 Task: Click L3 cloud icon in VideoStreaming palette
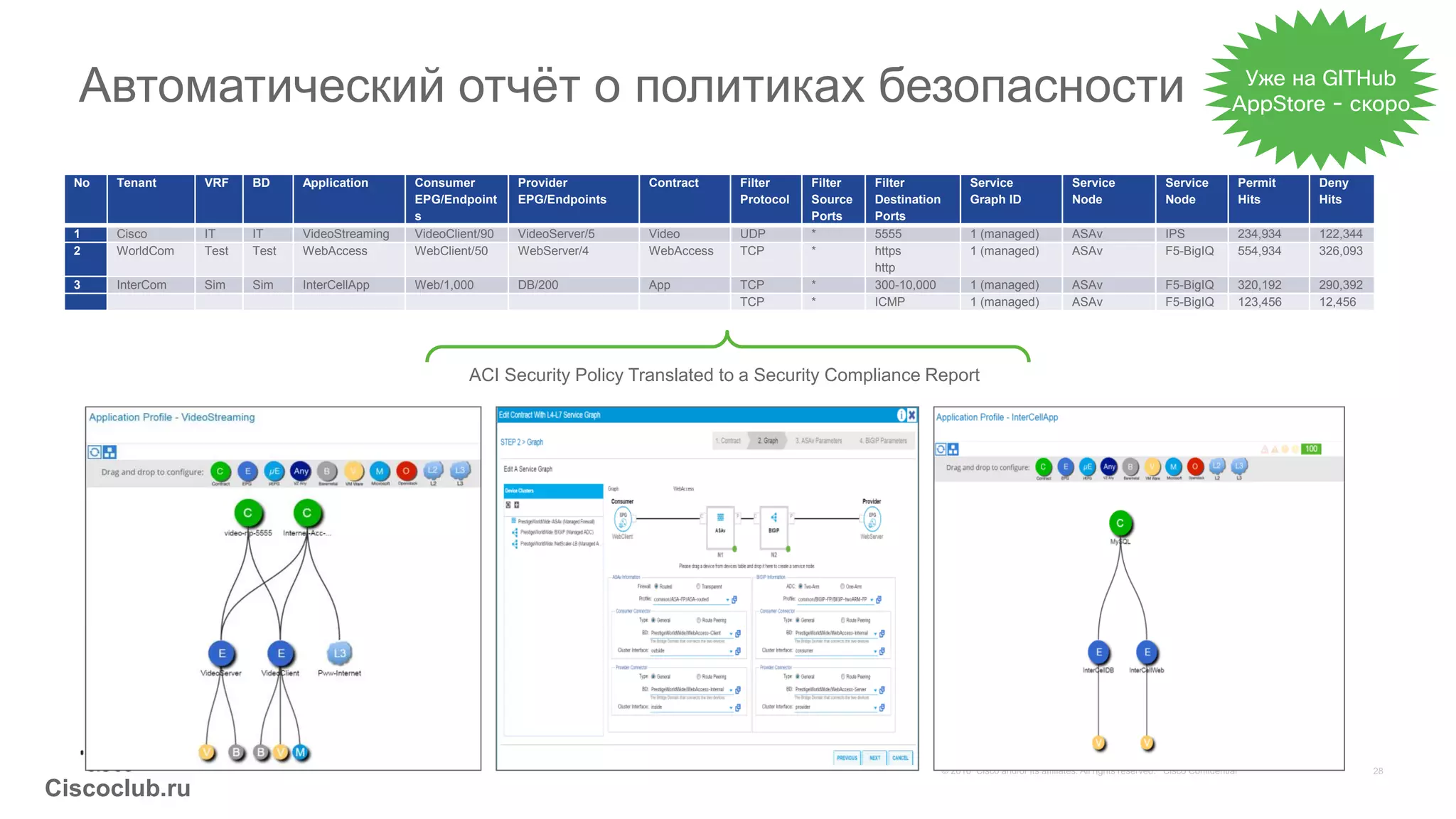[459, 470]
